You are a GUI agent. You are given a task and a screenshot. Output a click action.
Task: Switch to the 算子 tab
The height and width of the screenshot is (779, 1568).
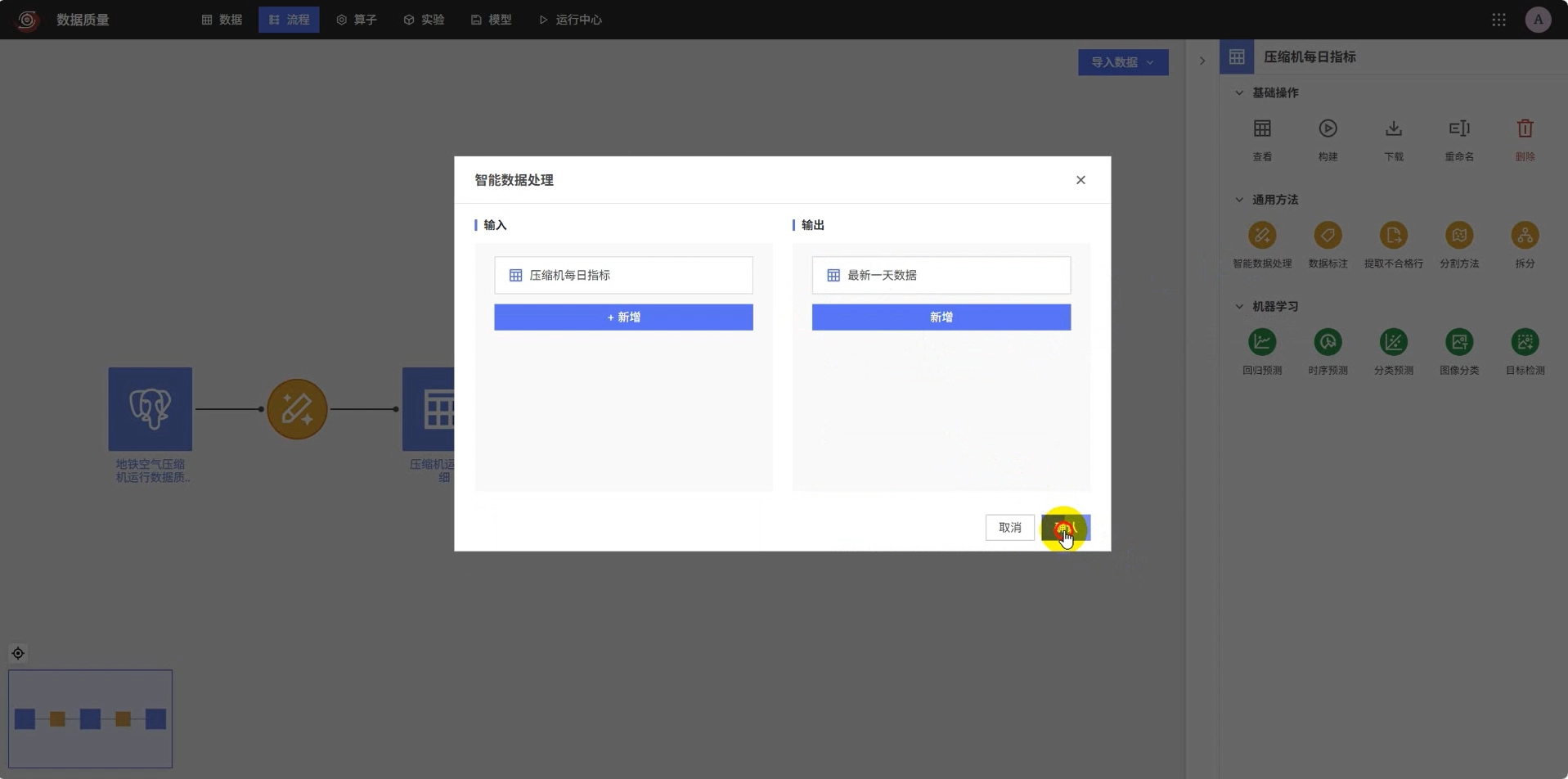(x=357, y=20)
